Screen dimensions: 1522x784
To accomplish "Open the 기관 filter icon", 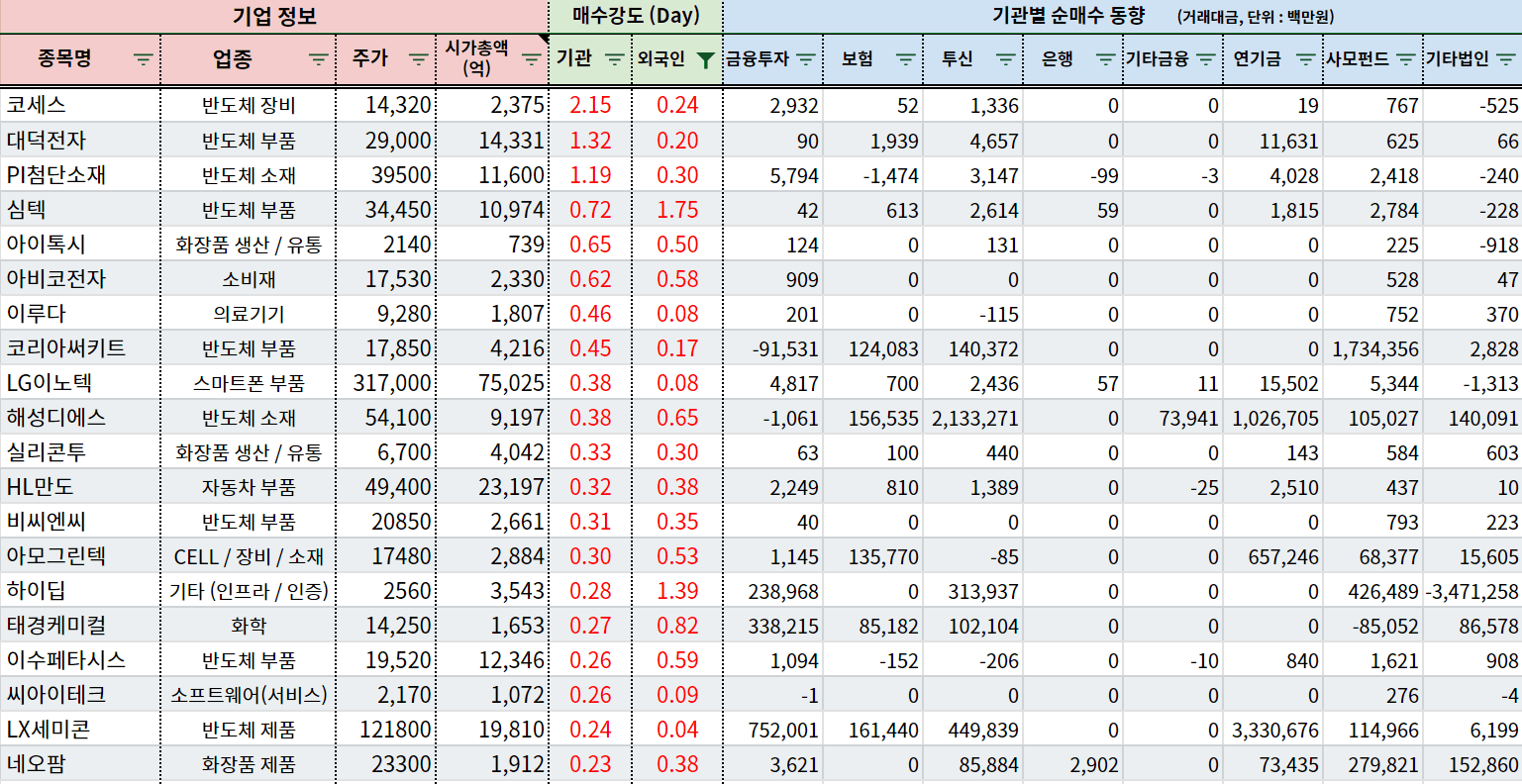I will (x=614, y=59).
